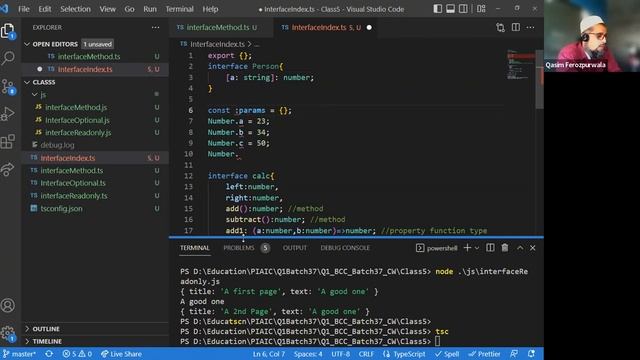Open the Source Control view
The width and height of the screenshot is (640, 360).
8,87
